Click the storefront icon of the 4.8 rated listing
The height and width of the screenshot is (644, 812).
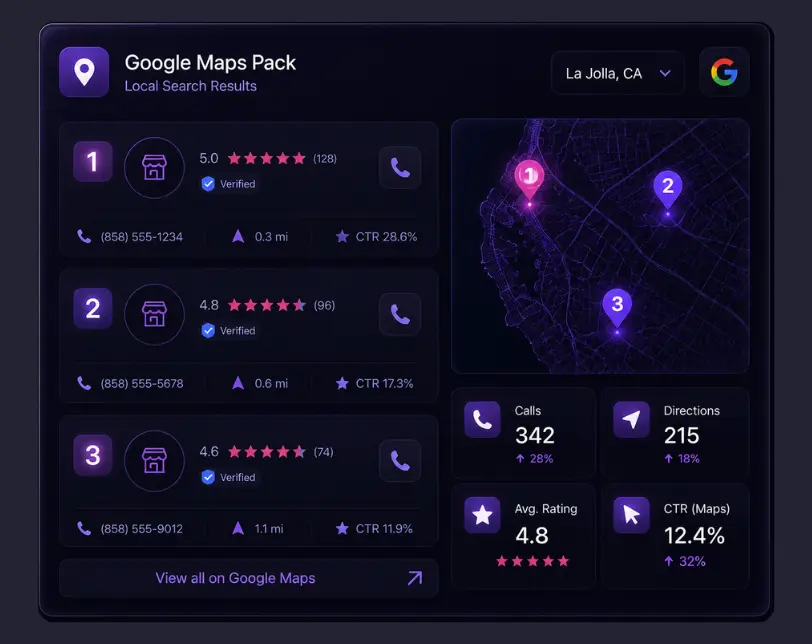point(154,314)
